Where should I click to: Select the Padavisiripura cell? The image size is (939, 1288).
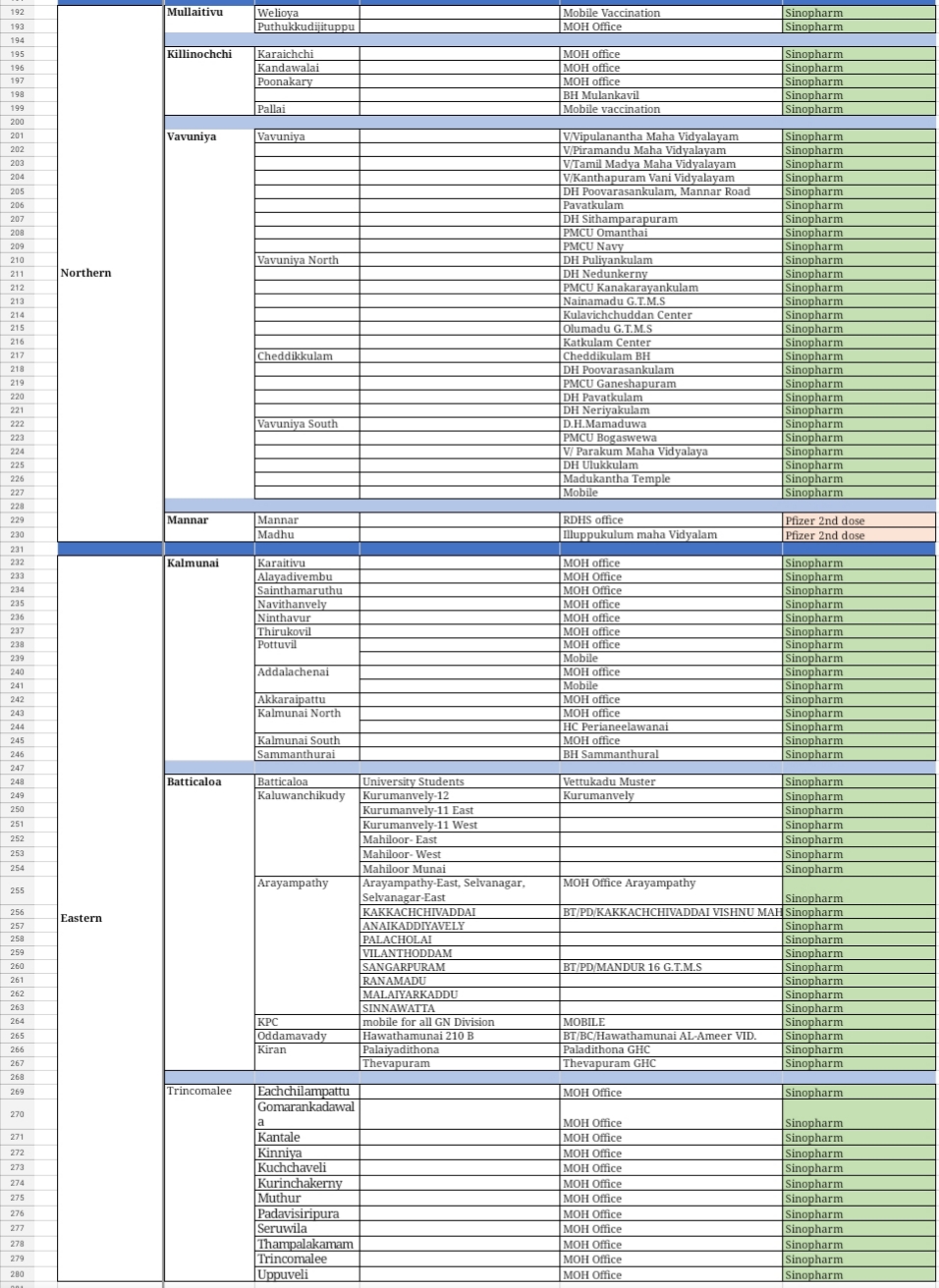point(307,1214)
